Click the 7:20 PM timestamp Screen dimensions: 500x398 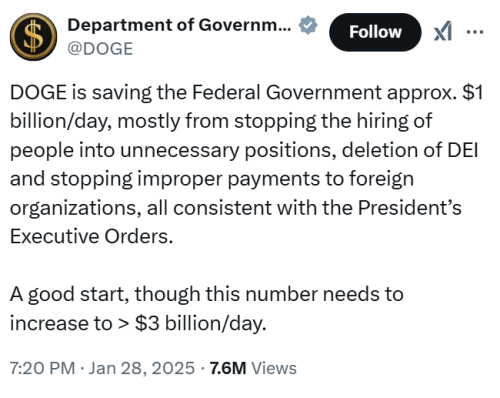click(42, 368)
